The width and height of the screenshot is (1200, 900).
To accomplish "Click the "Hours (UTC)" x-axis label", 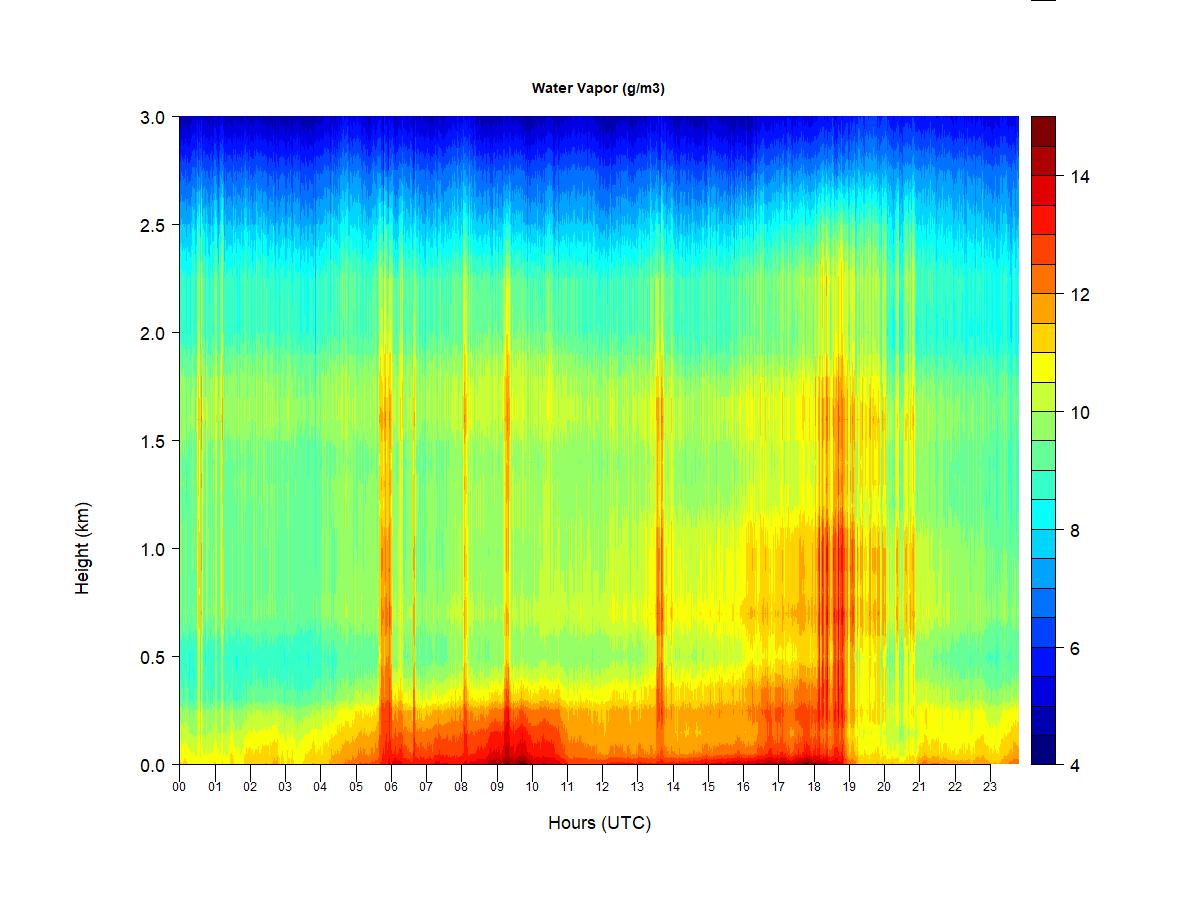I will tap(599, 823).
